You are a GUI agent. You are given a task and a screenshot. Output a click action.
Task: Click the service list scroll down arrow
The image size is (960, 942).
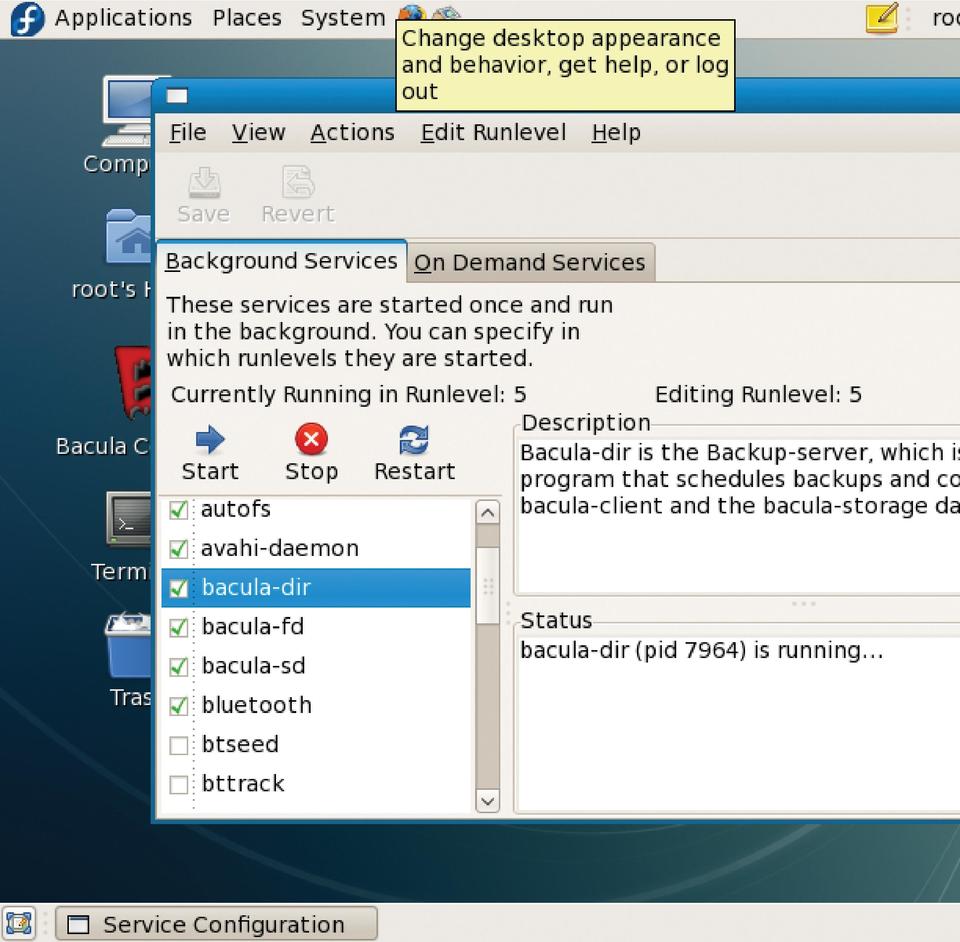pyautogui.click(x=487, y=800)
